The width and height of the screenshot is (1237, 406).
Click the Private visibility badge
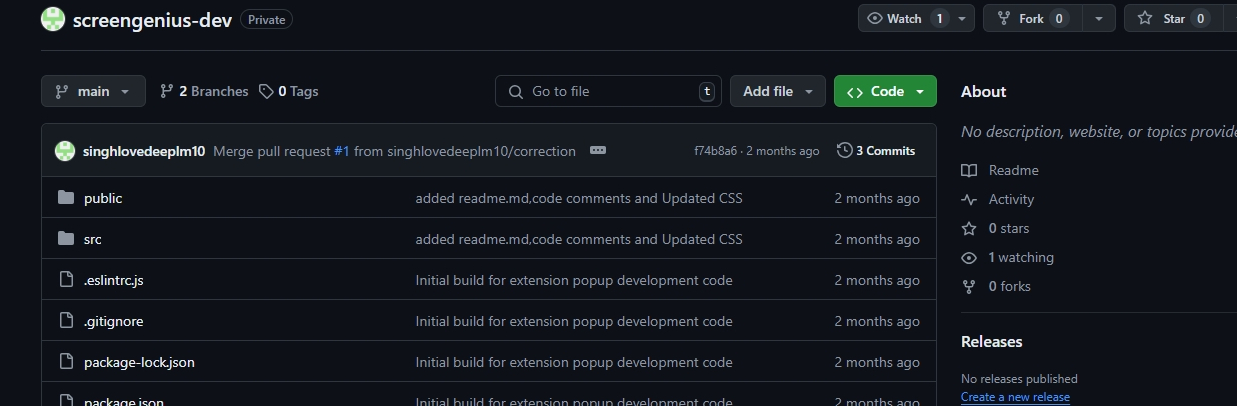(266, 20)
